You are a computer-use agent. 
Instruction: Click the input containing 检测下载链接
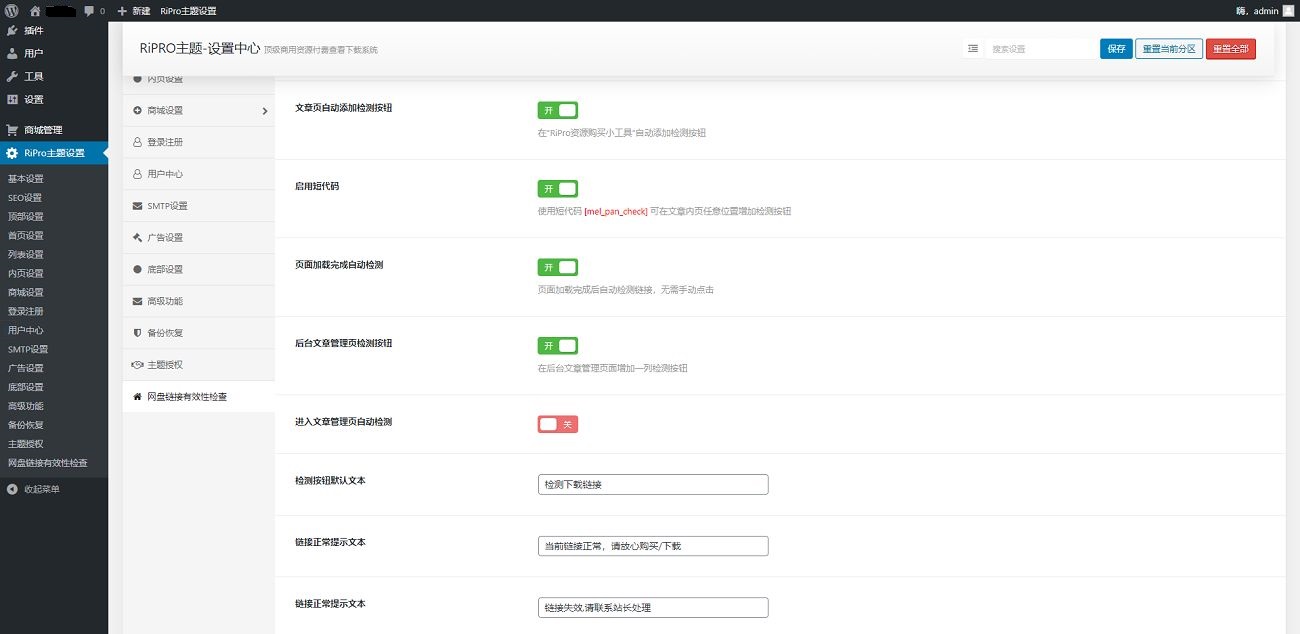[x=653, y=484]
